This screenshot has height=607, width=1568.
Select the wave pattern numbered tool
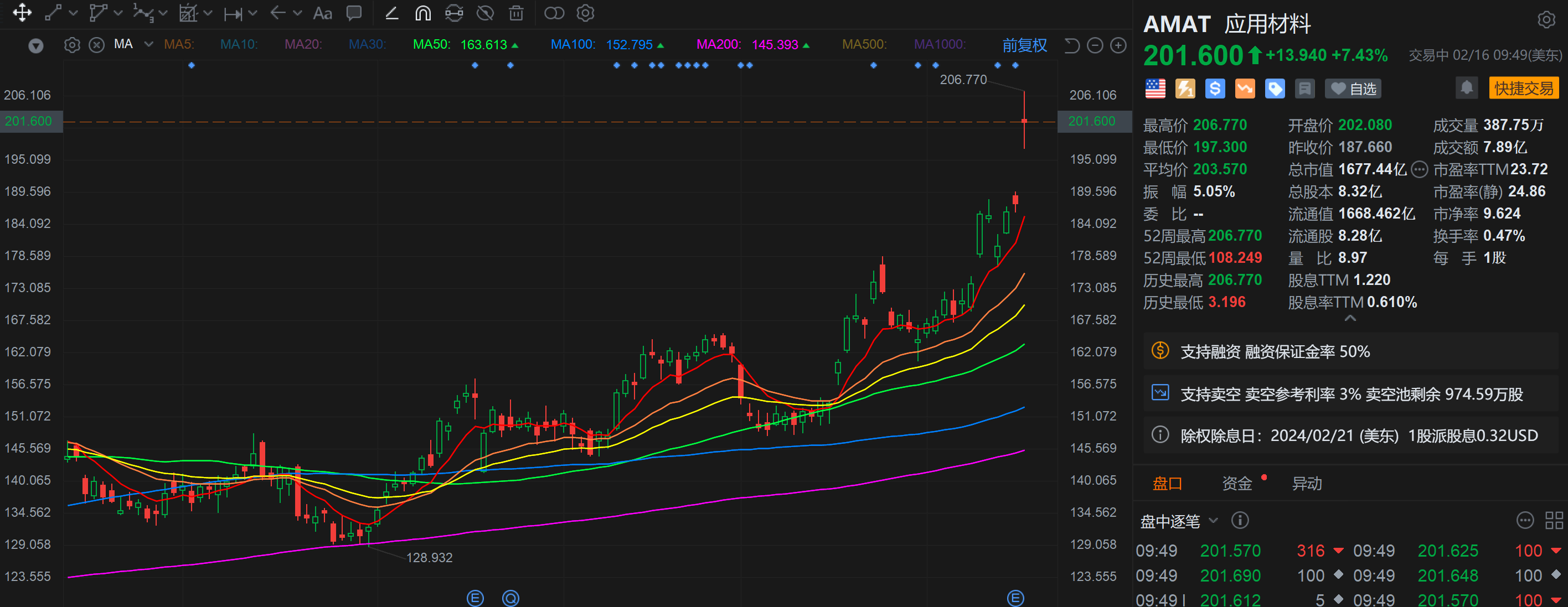143,13
